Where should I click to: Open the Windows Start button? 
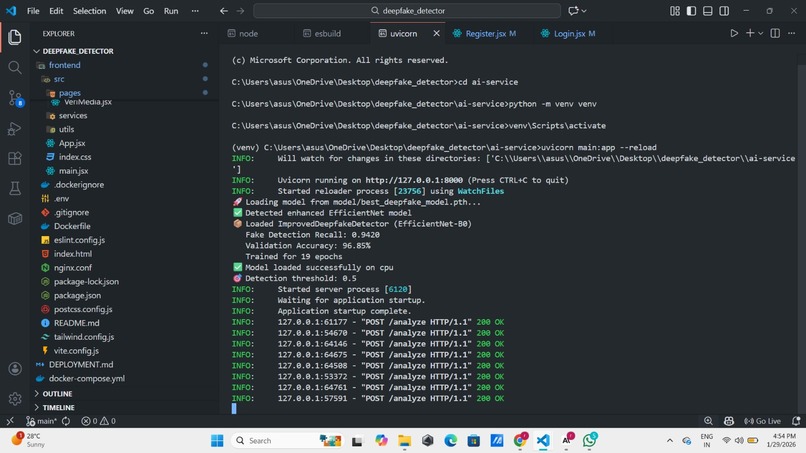[x=217, y=441]
